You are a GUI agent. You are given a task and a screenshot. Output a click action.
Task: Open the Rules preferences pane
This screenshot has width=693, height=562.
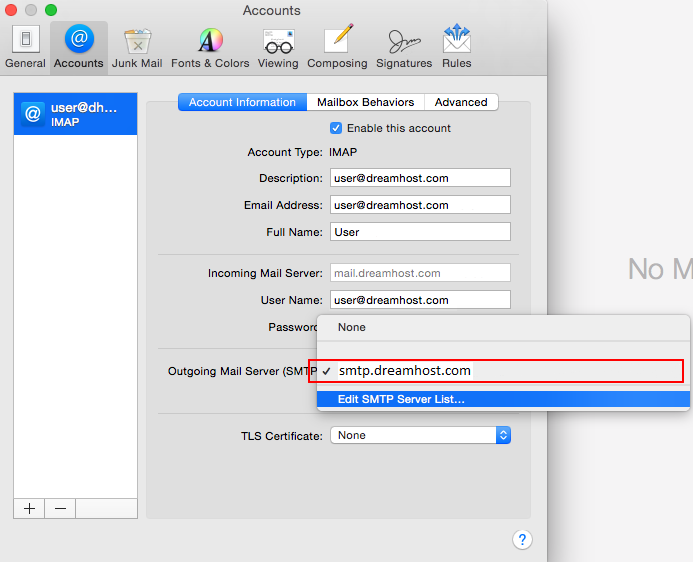tap(457, 47)
